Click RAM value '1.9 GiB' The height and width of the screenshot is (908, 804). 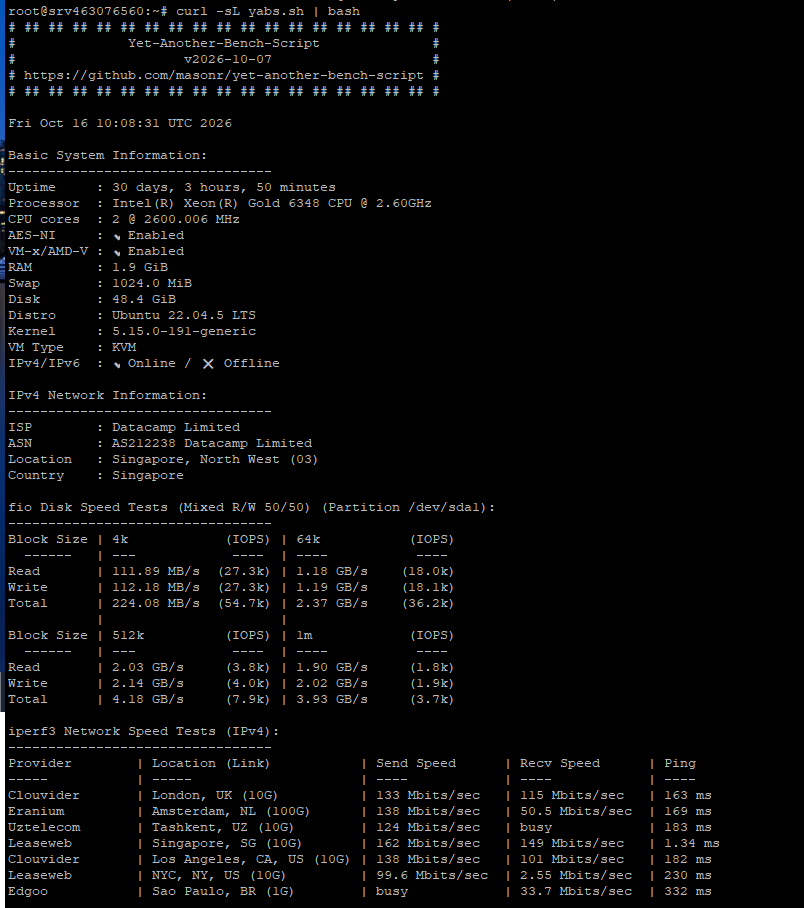point(140,267)
